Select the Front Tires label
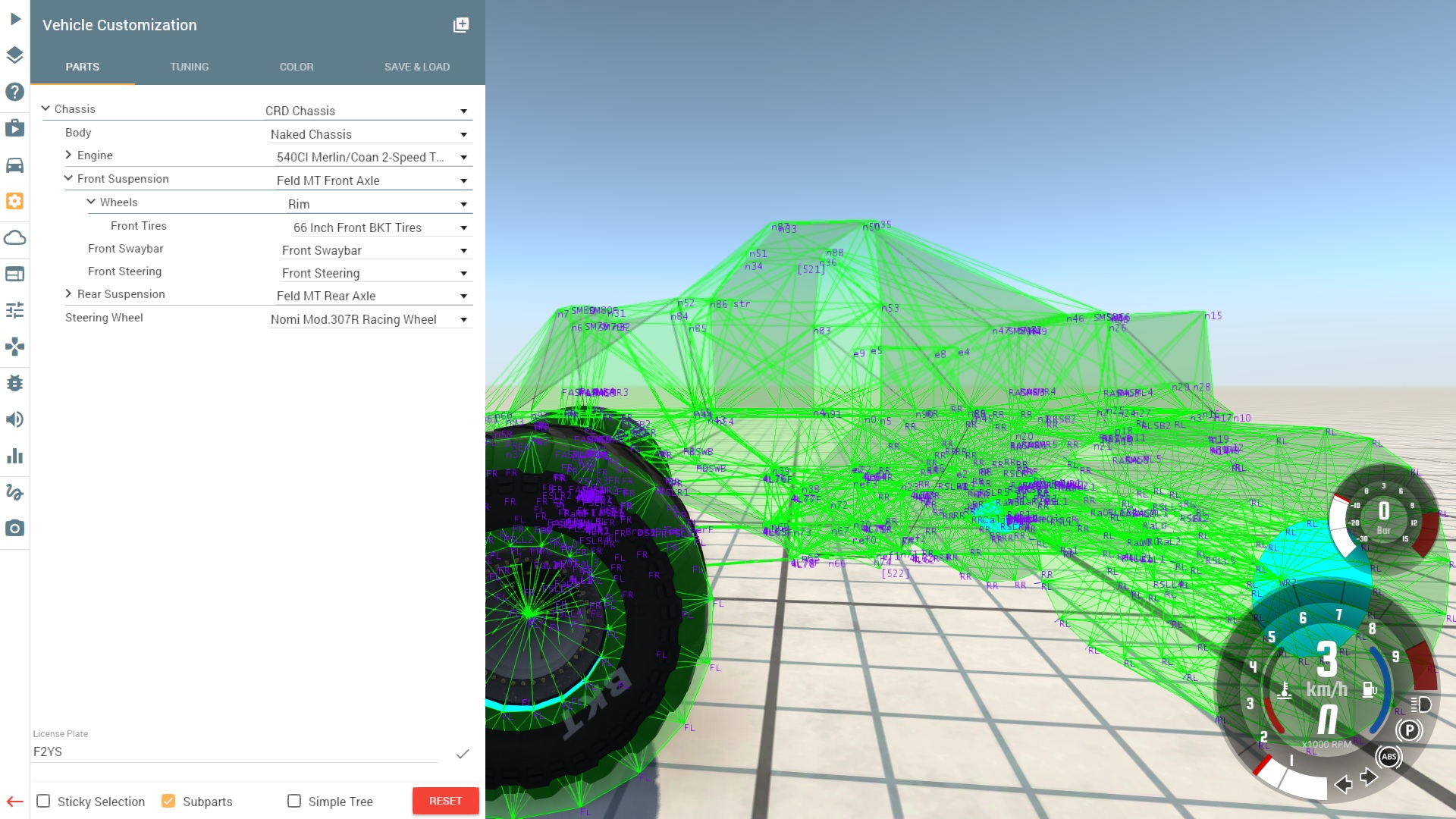Image resolution: width=1456 pixels, height=819 pixels. pos(139,225)
